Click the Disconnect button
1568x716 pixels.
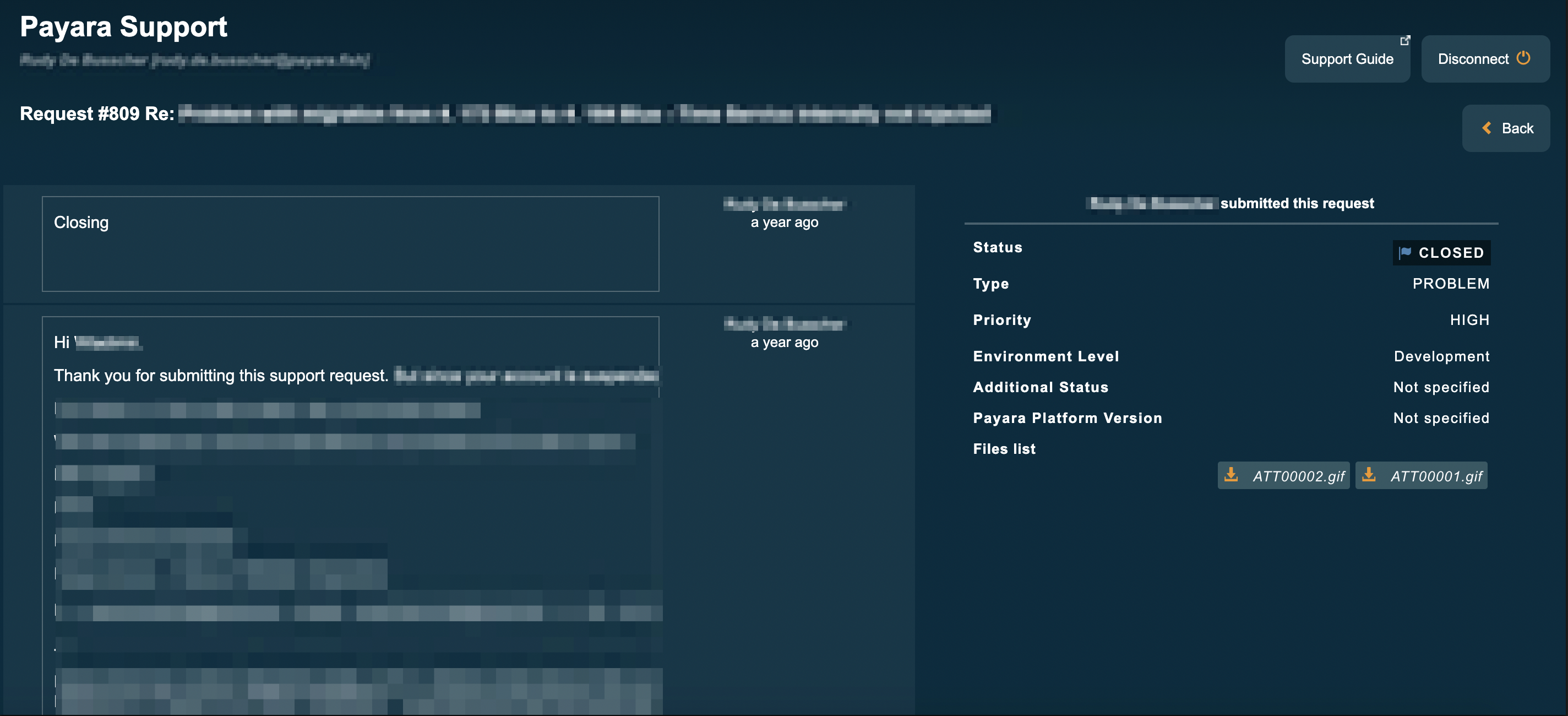1483,58
